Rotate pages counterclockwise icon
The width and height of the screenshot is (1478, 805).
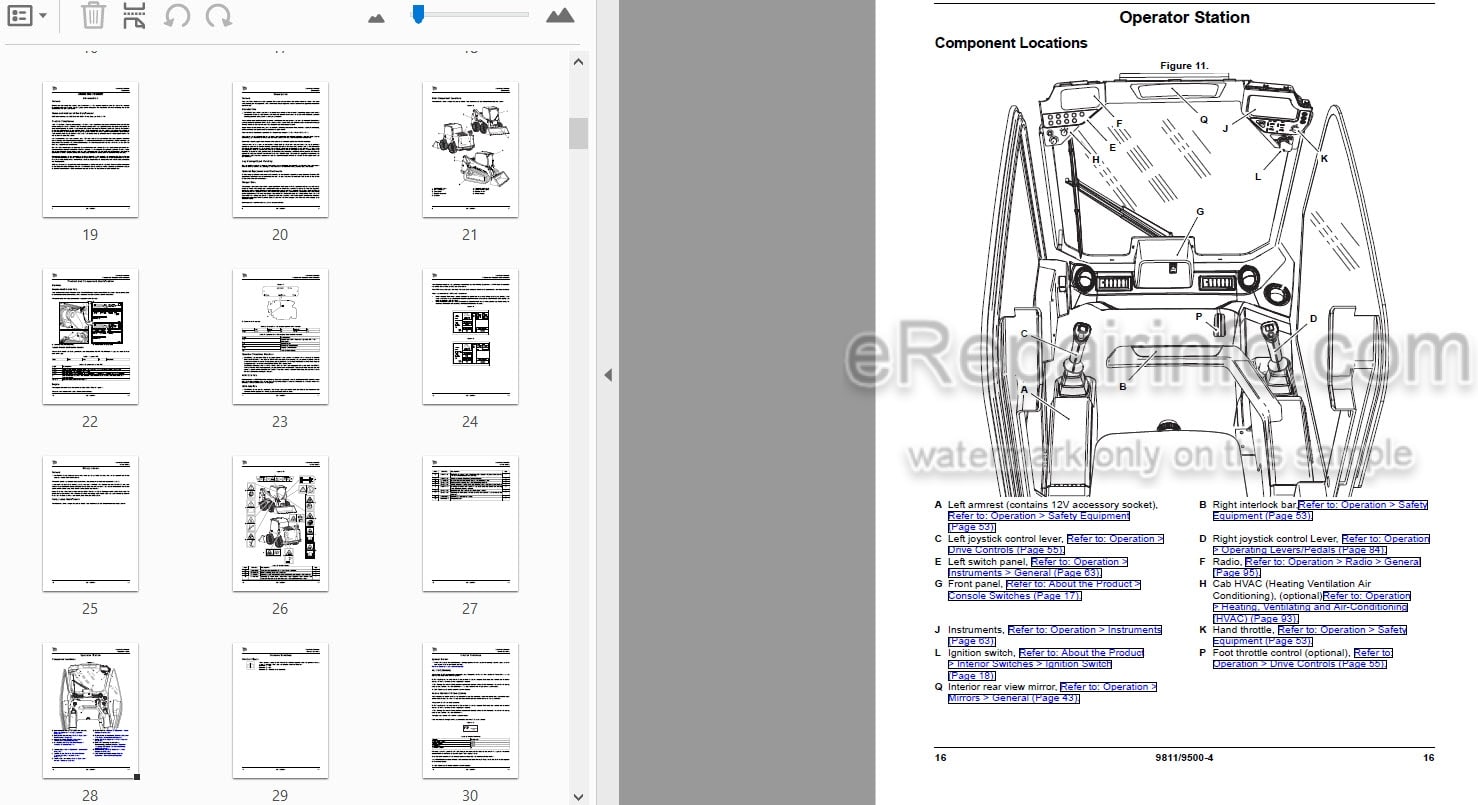click(176, 16)
